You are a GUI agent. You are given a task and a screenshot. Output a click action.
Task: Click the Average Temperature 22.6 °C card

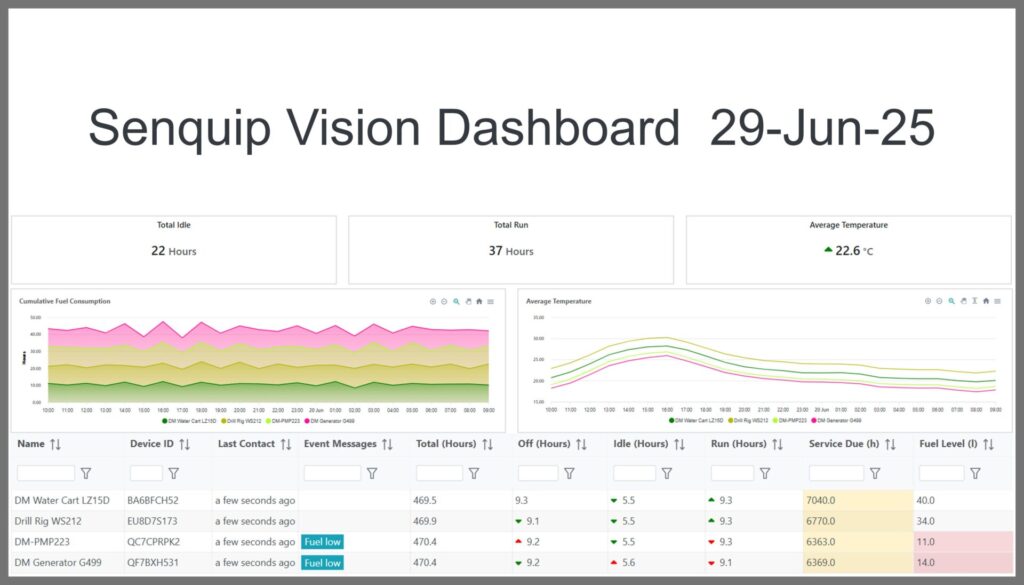point(848,250)
